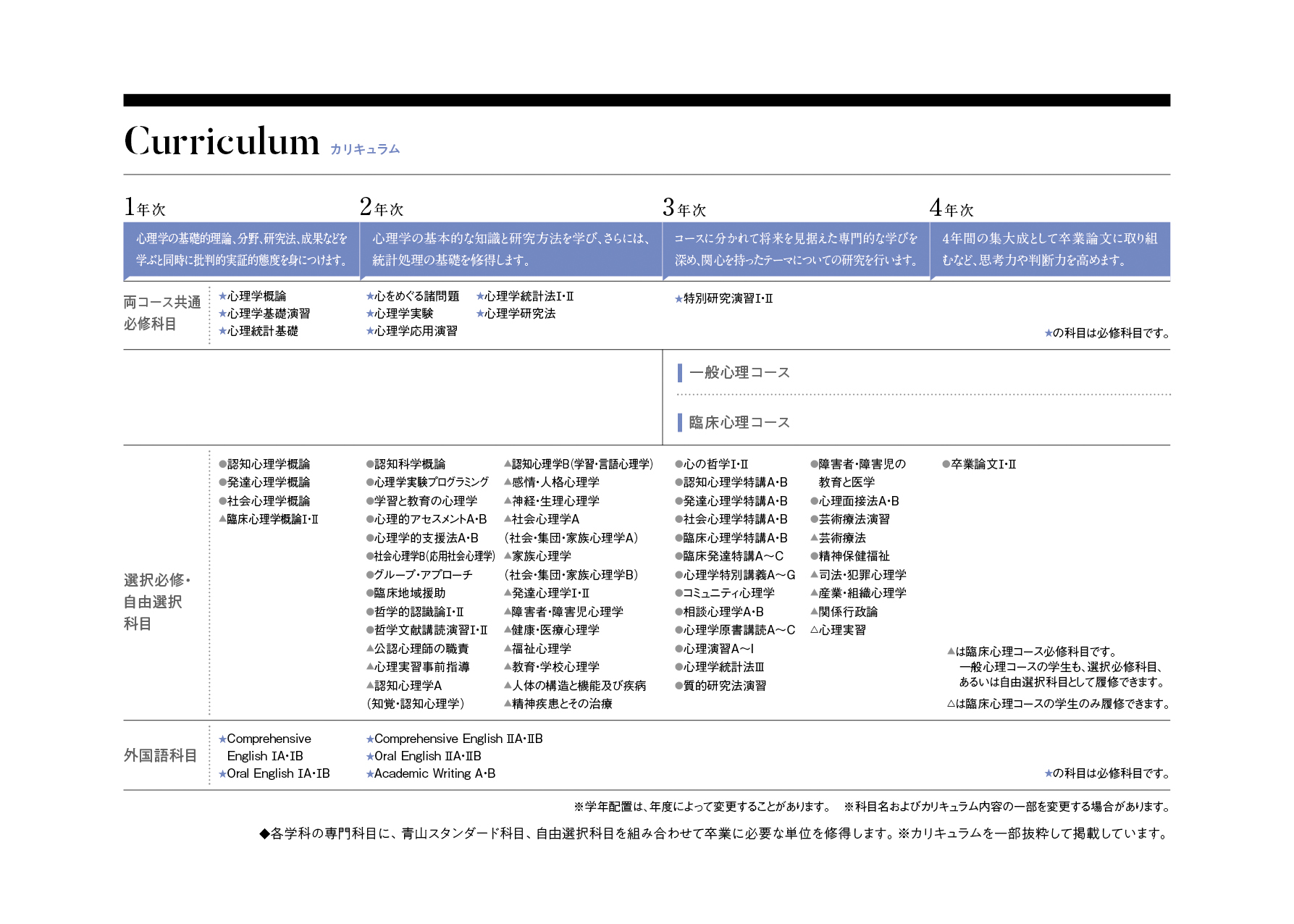Click 質的研究法演習 course
Viewport: 1294px width, 924px height.
720,686
